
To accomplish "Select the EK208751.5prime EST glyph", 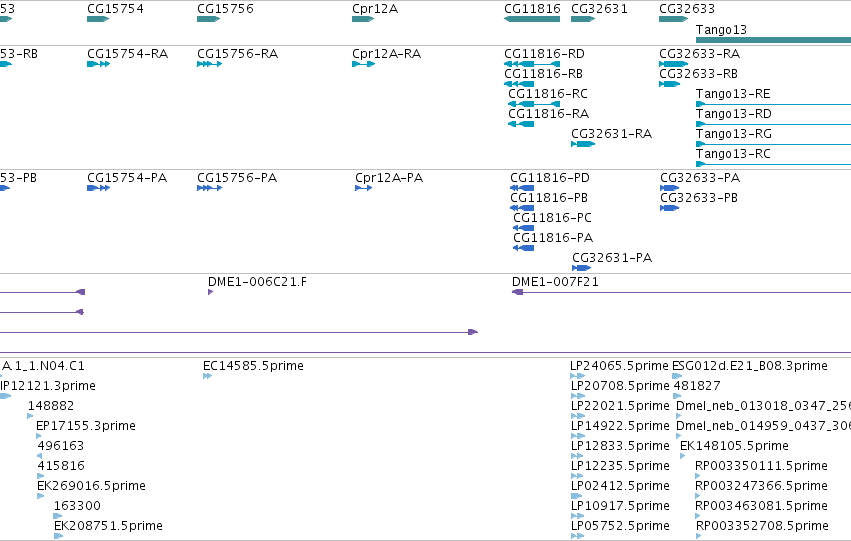I will [59, 536].
